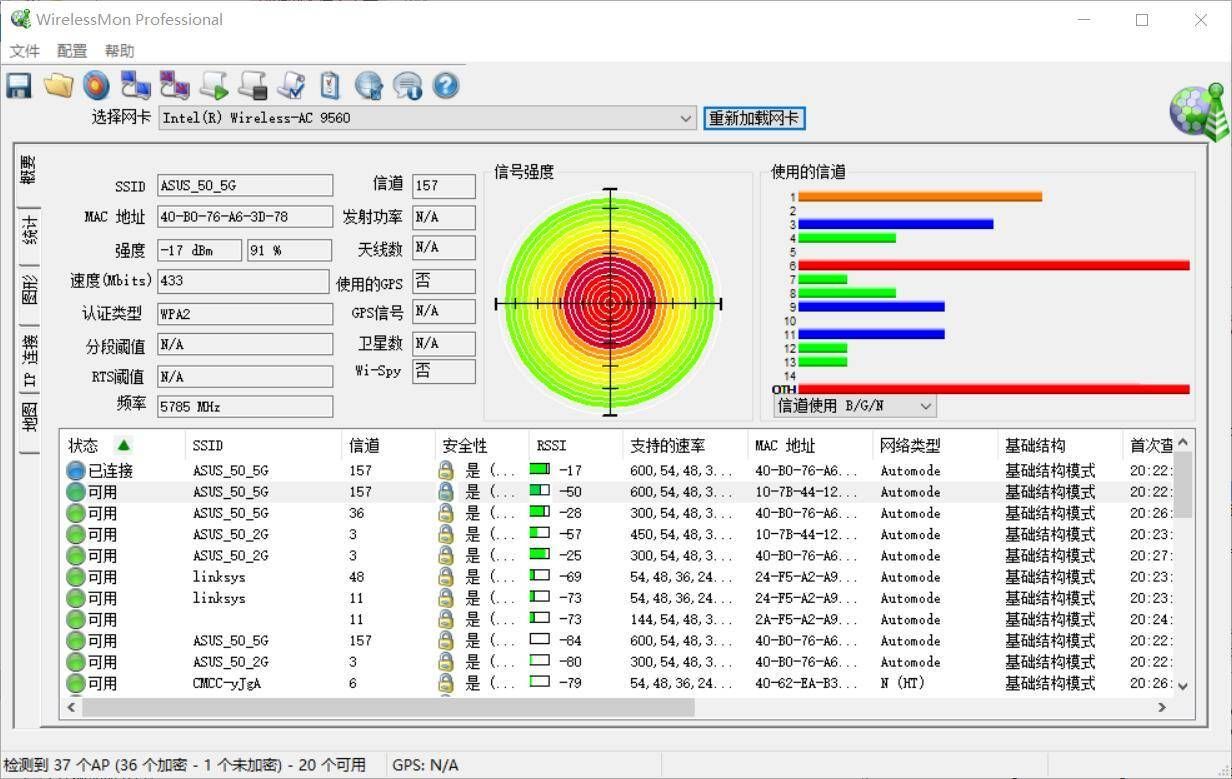This screenshot has height=779, width=1232.
Task: Select the ASUS_50_5G row on channel 36
Action: click(618, 513)
